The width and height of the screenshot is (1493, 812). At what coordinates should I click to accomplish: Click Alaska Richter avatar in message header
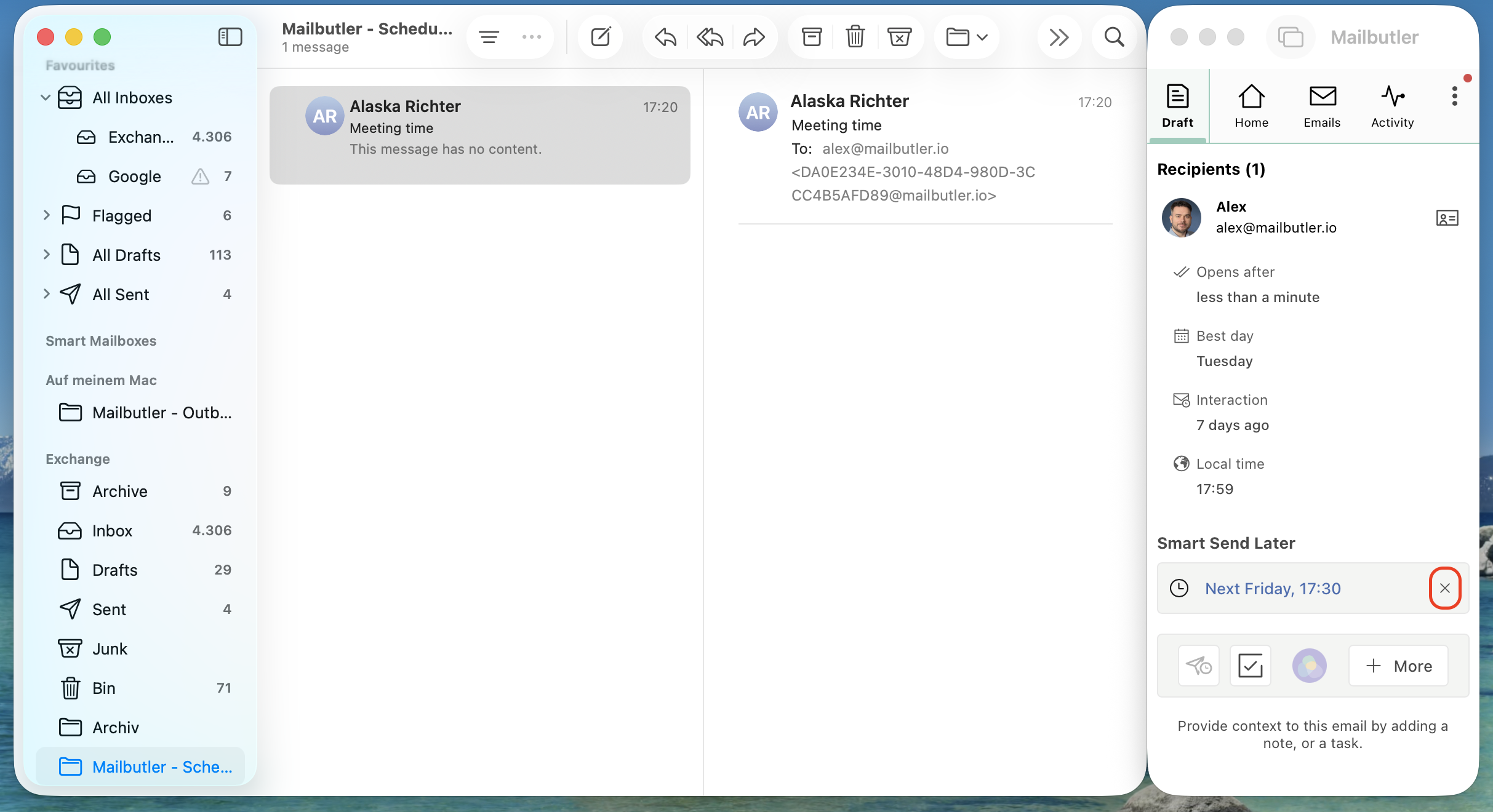[758, 113]
